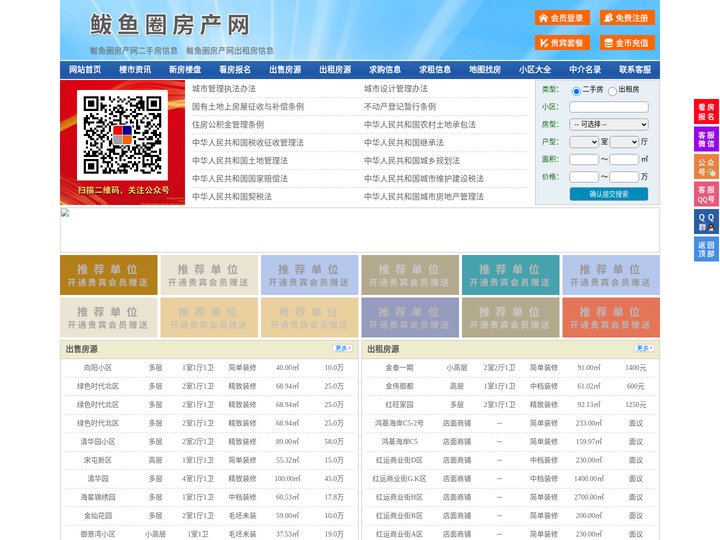Open 看房报名 navigation item
The height and width of the screenshot is (540, 720).
point(235,70)
